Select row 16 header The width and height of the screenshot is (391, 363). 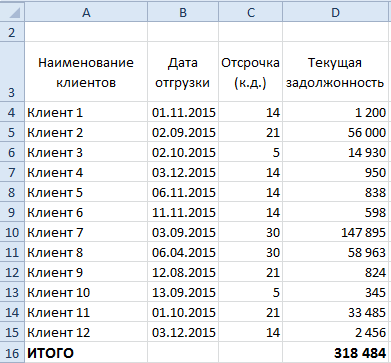pyautogui.click(x=12, y=353)
